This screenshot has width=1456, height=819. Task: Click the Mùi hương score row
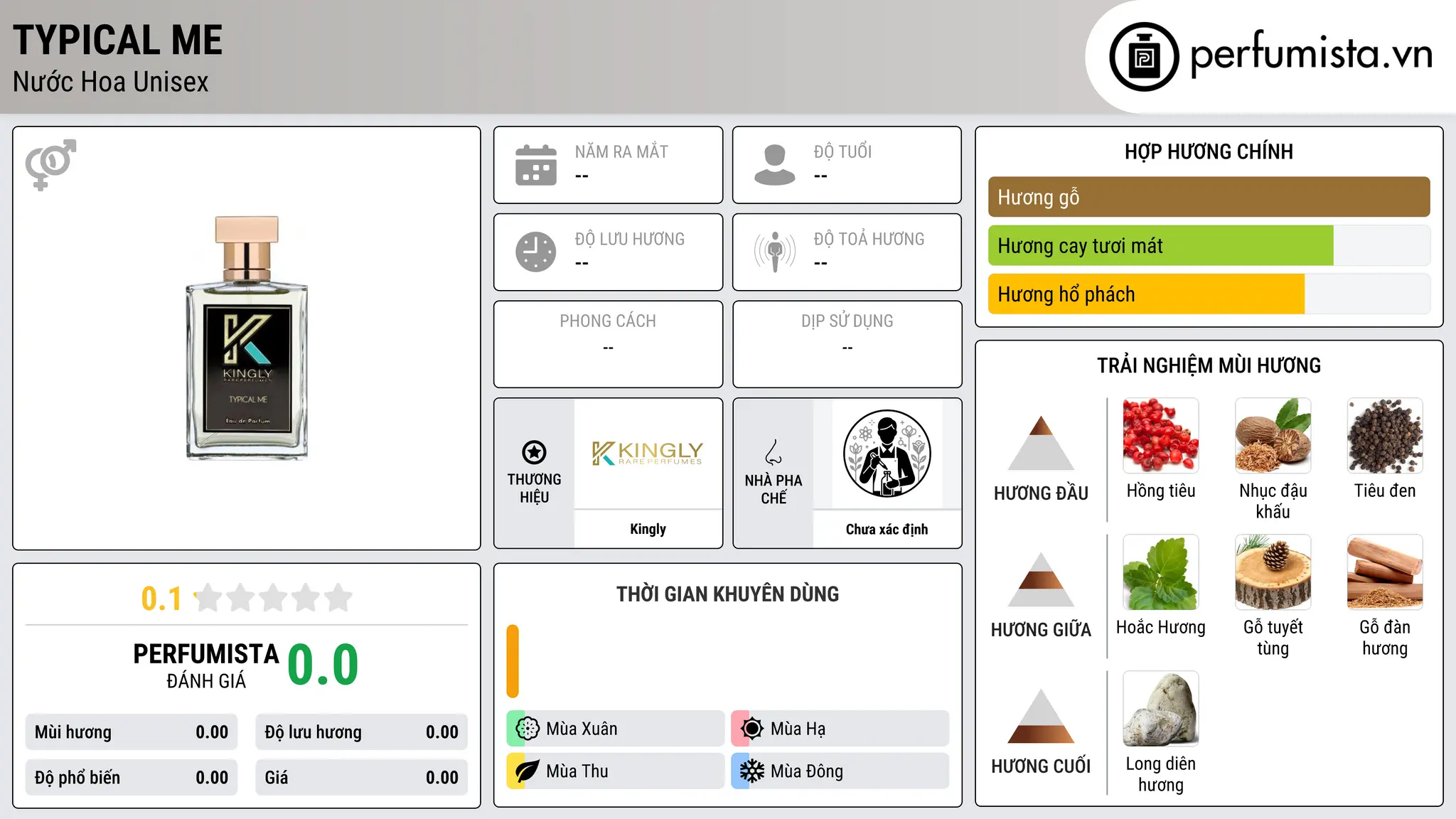[132, 732]
